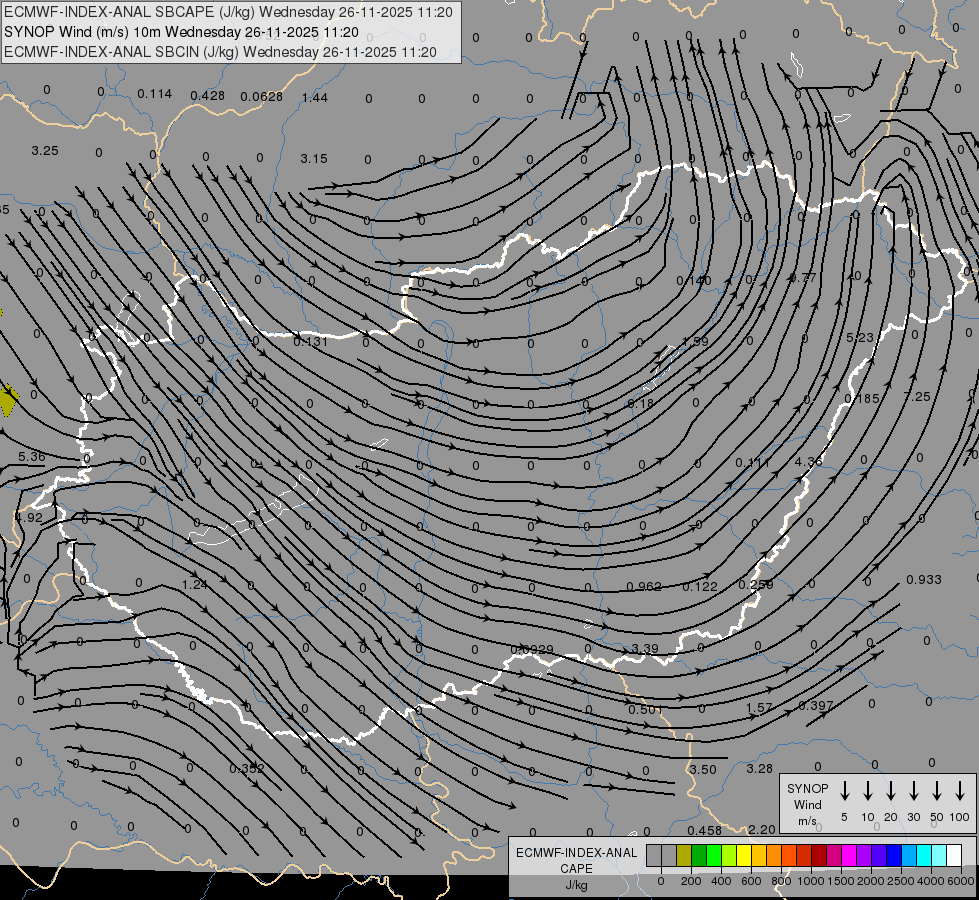The height and width of the screenshot is (900, 979).
Task: Pick the olive swatch in CAPE legend
Action: (x=684, y=856)
